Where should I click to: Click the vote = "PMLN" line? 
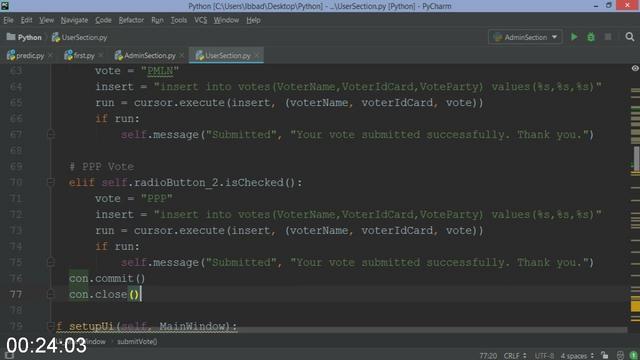pos(137,71)
